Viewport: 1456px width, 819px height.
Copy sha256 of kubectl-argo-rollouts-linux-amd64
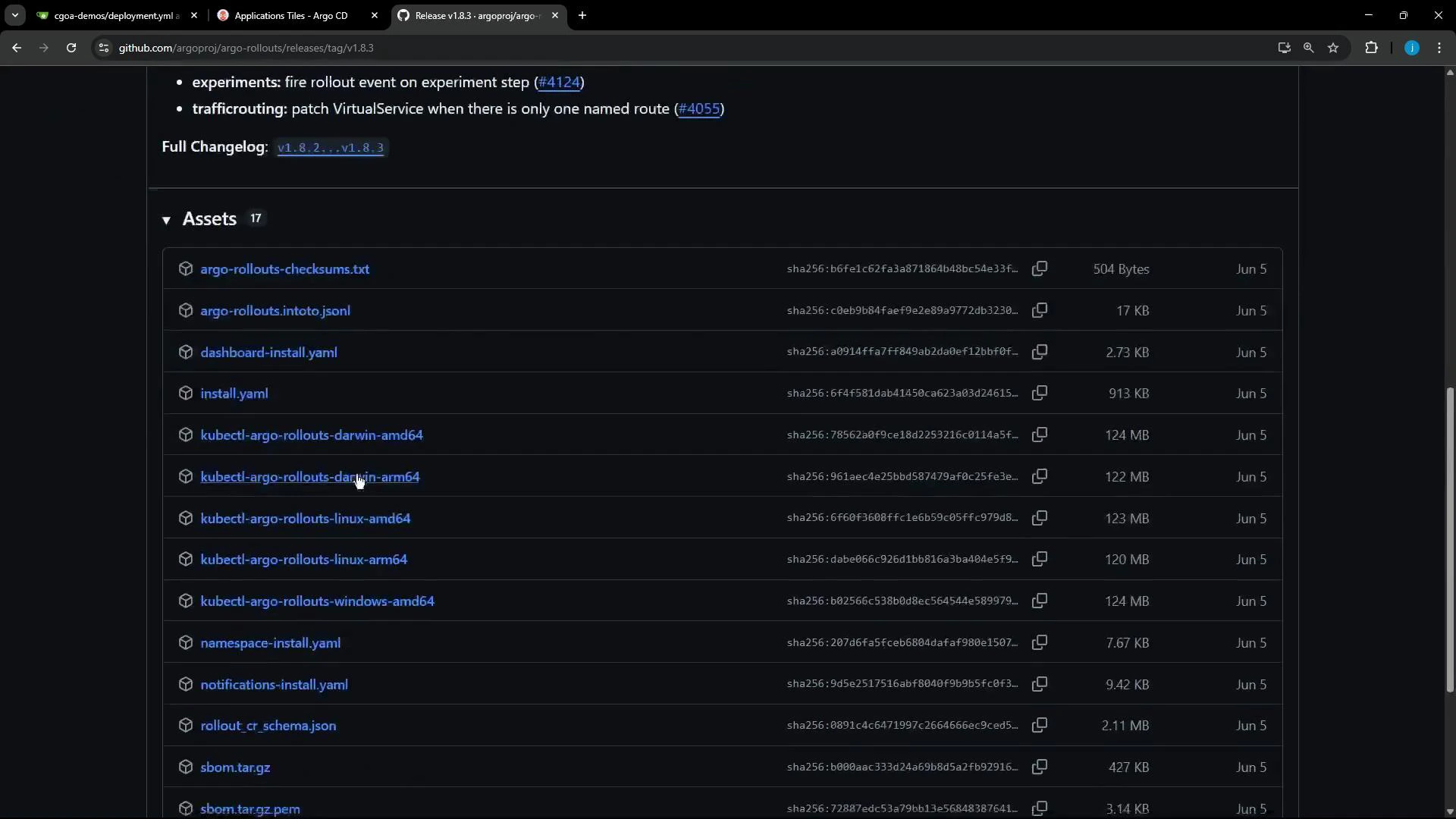pyautogui.click(x=1040, y=518)
